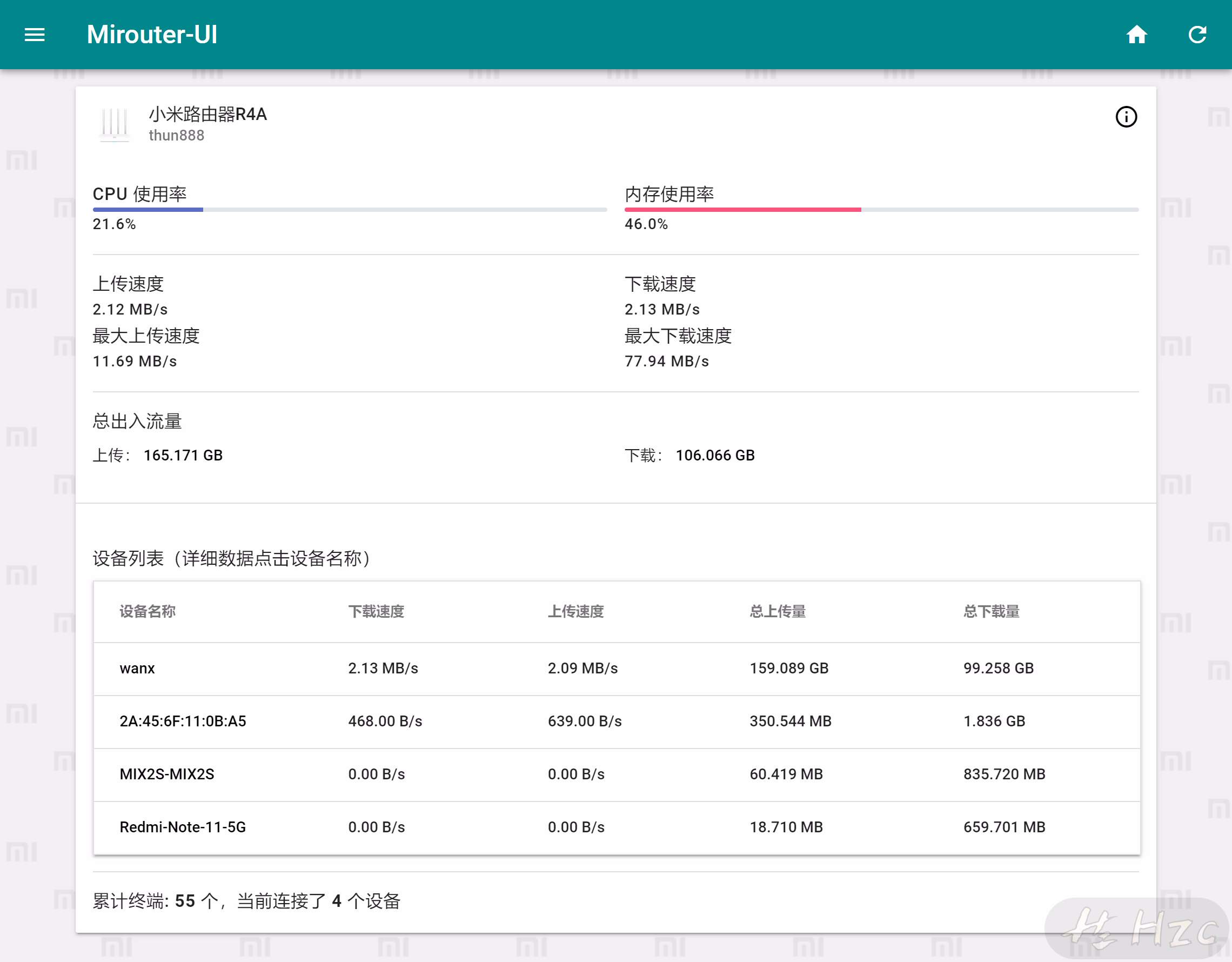Image resolution: width=1232 pixels, height=962 pixels.
Task: Click the memory usage progress bar
Action: coord(881,209)
